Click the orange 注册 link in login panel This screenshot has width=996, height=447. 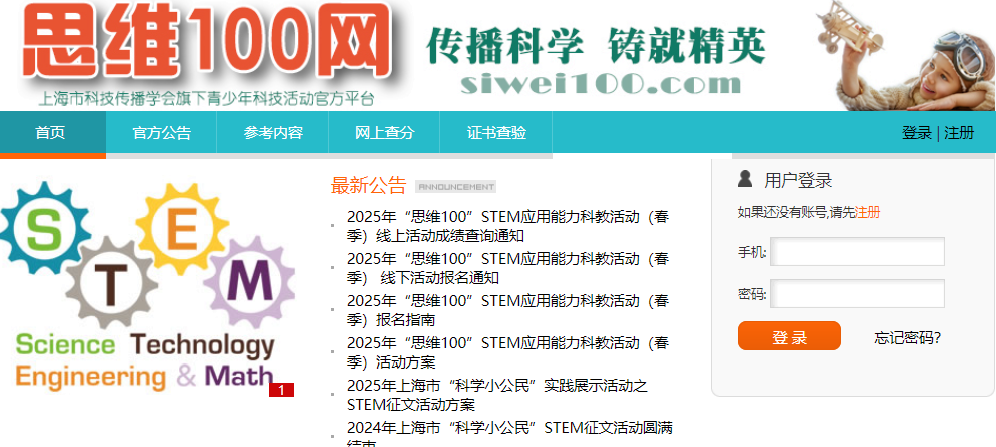click(867, 212)
